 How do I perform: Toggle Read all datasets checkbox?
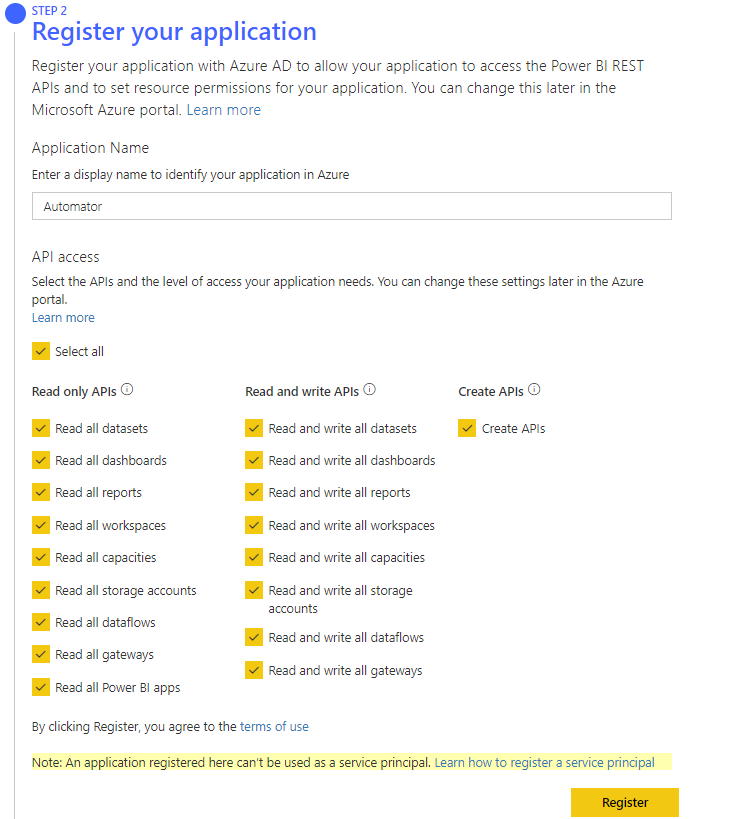[x=41, y=428]
